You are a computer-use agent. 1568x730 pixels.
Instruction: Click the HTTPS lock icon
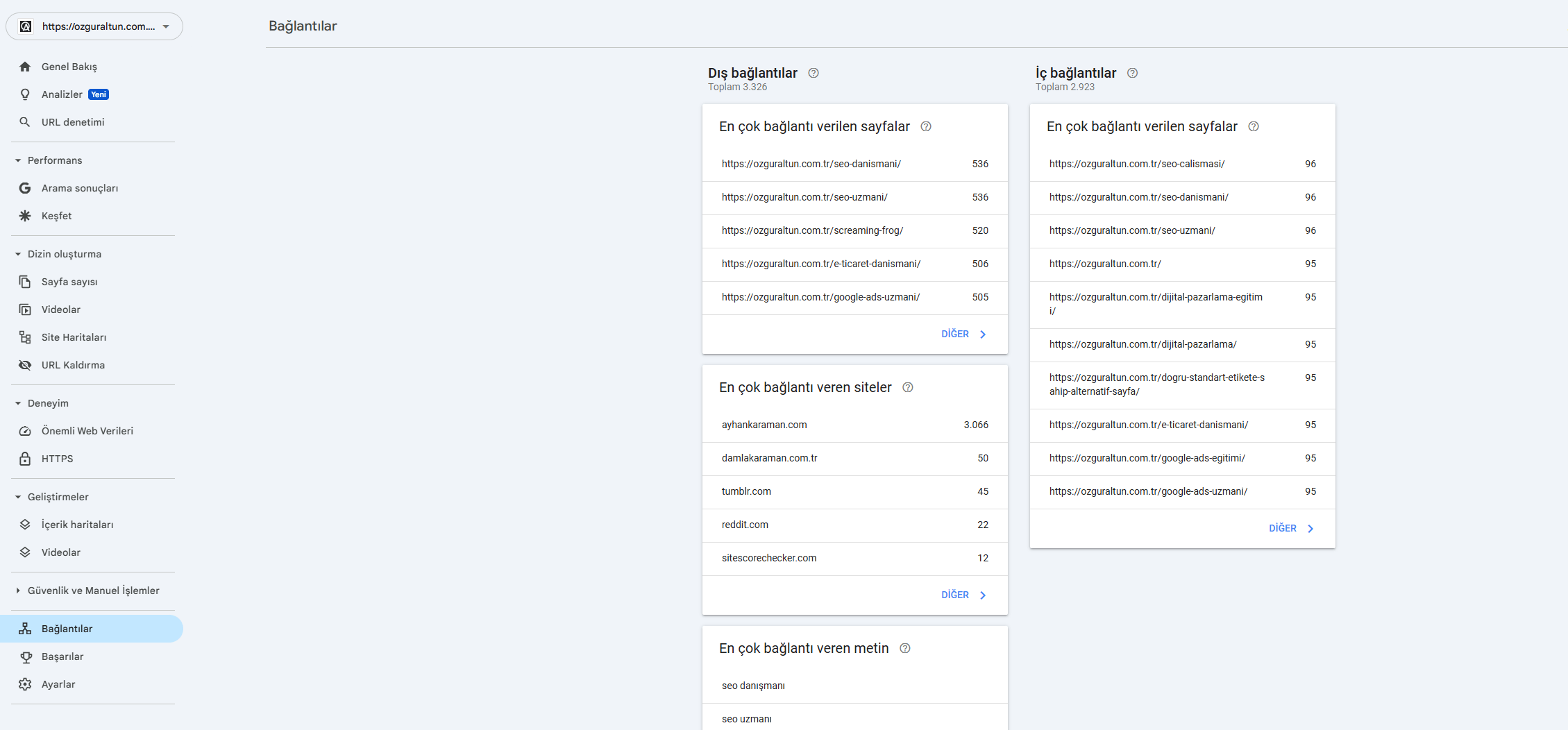[x=25, y=459]
